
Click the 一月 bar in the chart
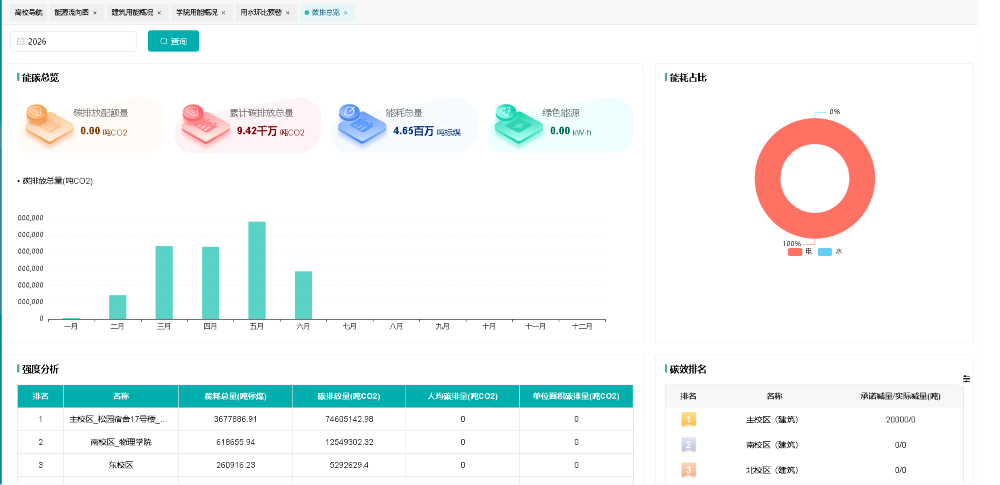[x=71, y=318]
